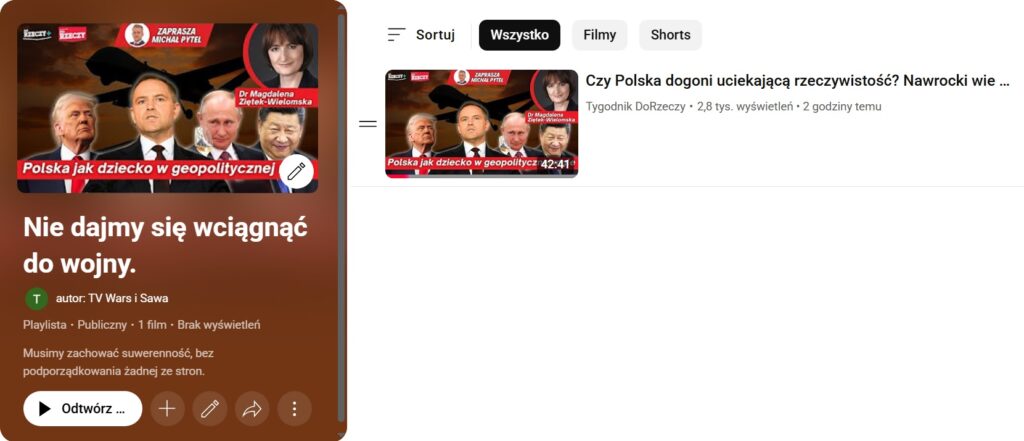Add videos with the plus icon
The width and height of the screenshot is (1024, 441).
tap(167, 408)
